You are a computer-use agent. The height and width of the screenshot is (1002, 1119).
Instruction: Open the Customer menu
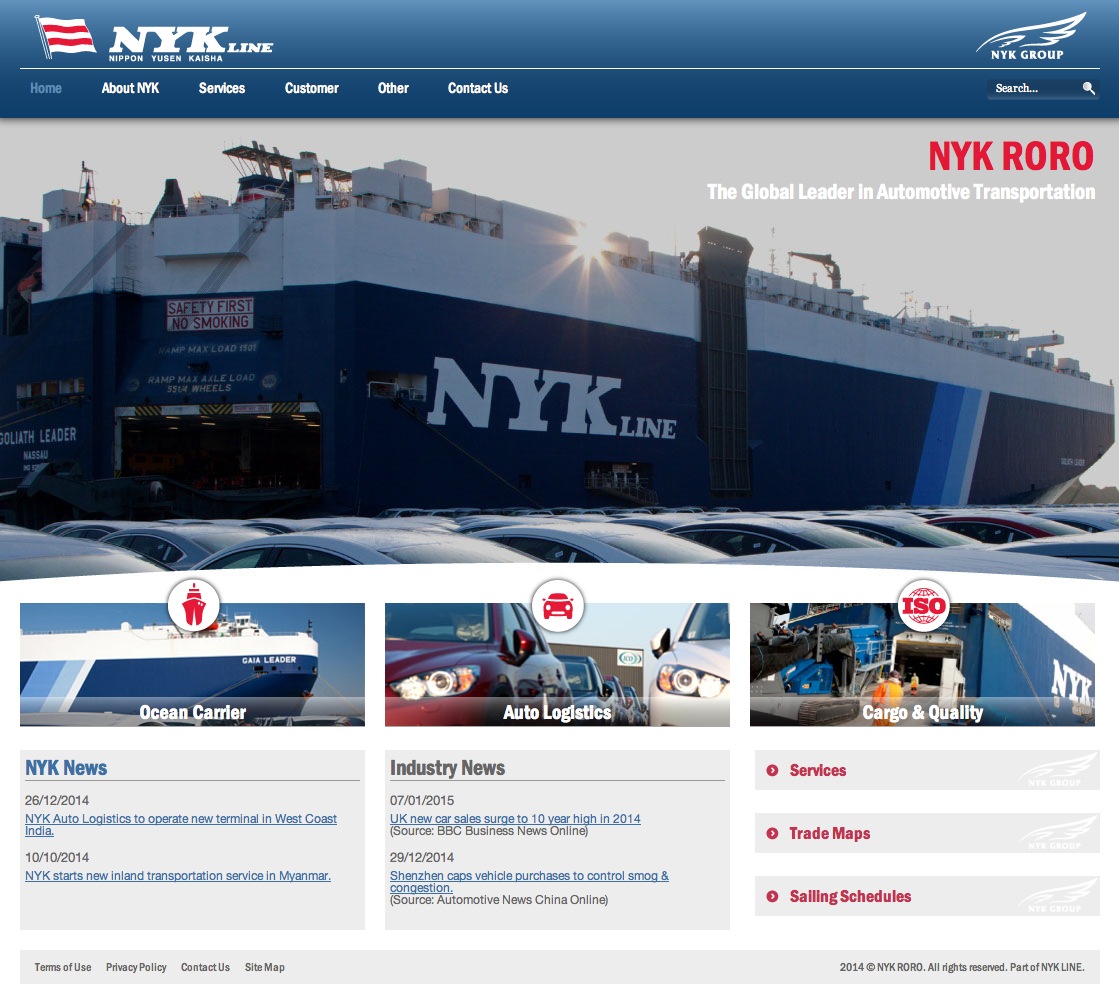click(312, 88)
